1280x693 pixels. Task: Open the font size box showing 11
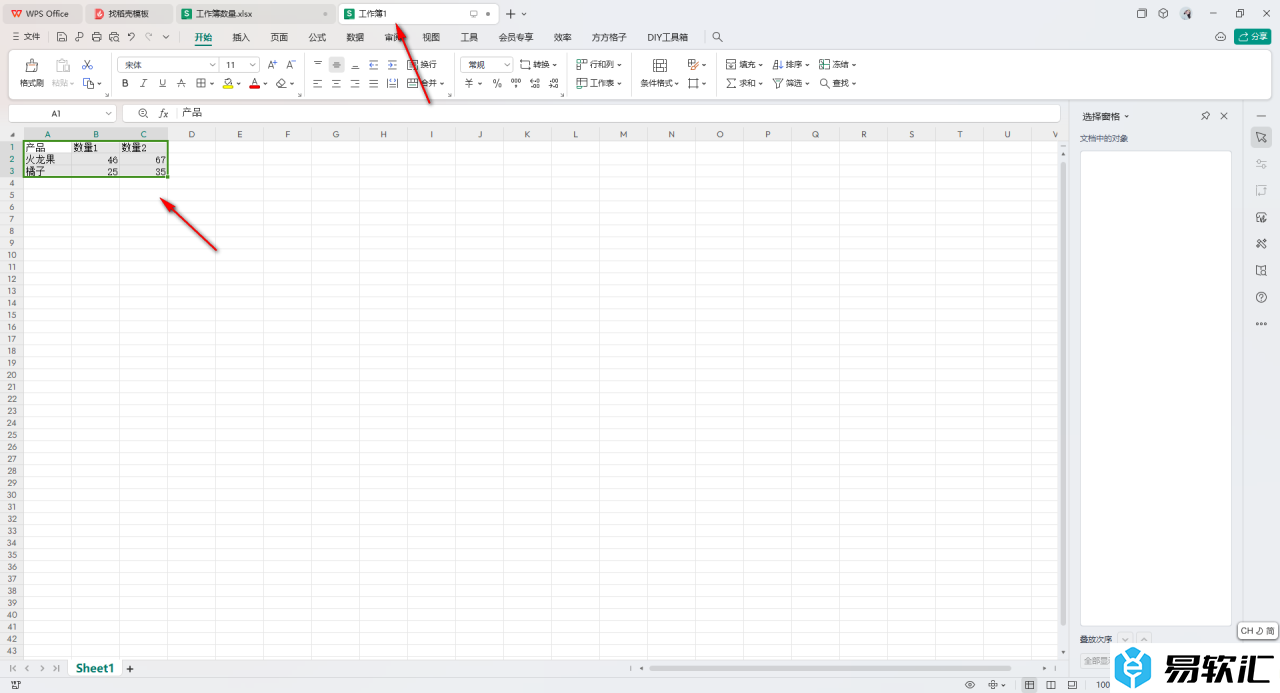241,64
